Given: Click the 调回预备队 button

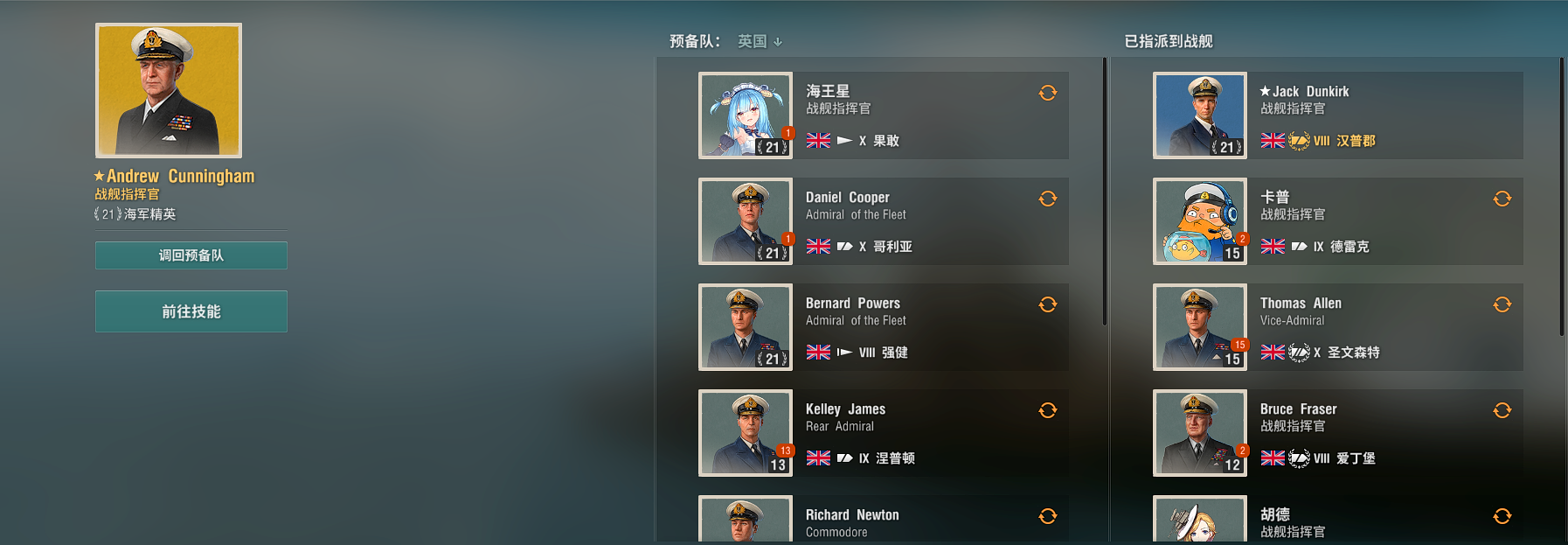Looking at the screenshot, I should pyautogui.click(x=191, y=255).
